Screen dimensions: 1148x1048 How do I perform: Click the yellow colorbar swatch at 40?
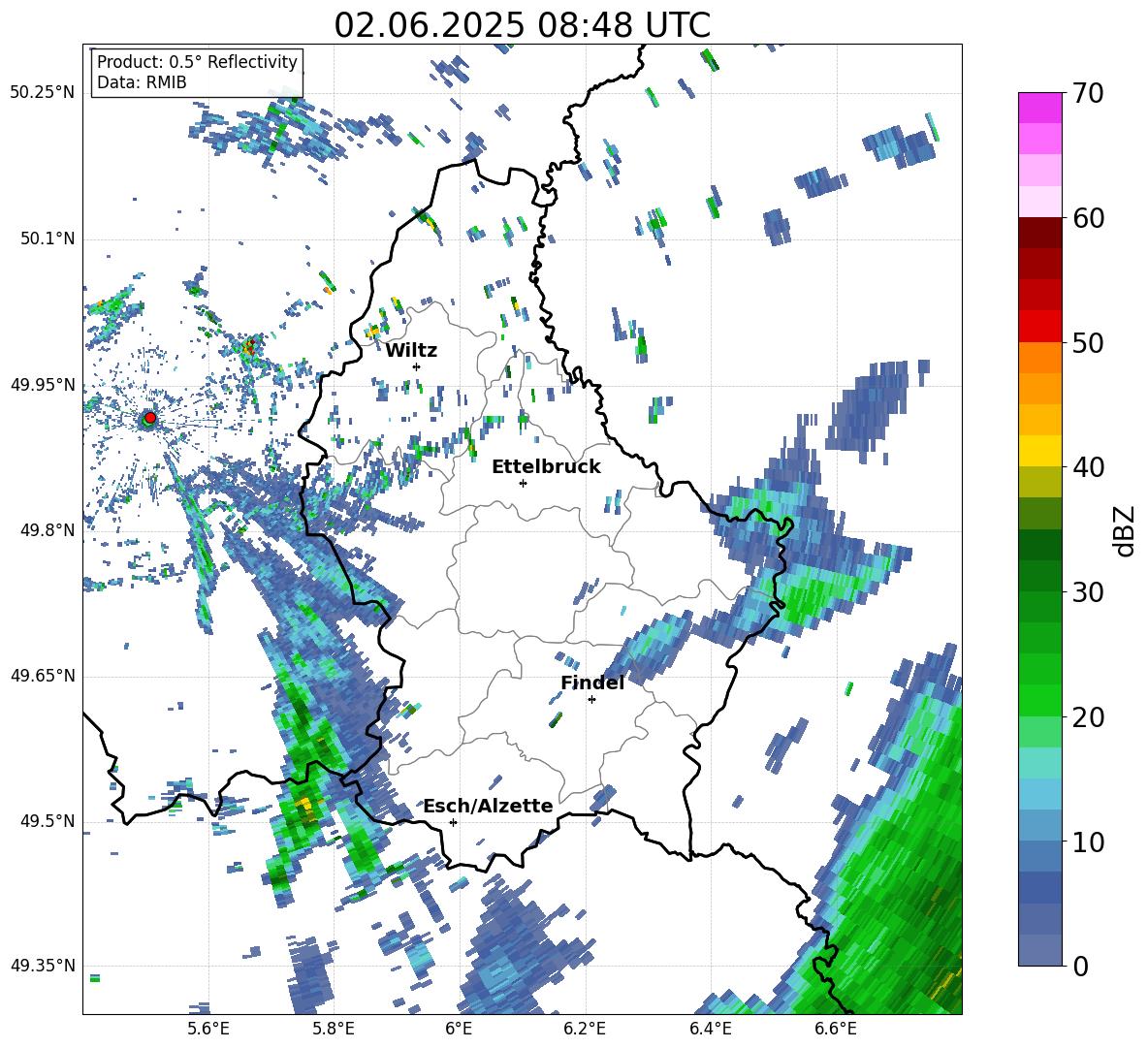click(1039, 451)
